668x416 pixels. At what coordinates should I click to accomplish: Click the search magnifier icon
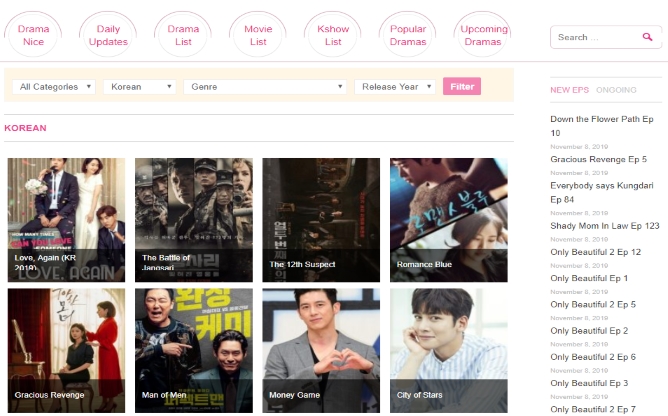pos(647,37)
